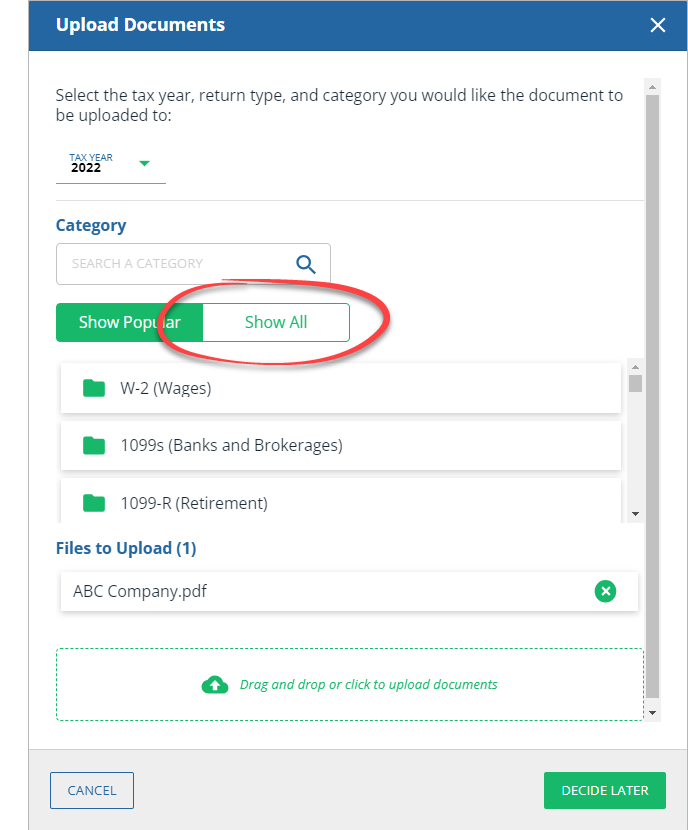The height and width of the screenshot is (830, 688).
Task: Click the cloud upload icon
Action: pyautogui.click(x=215, y=685)
